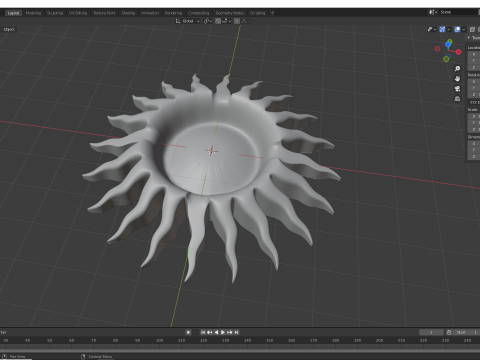Toggle X-ray view icon

click(472, 29)
